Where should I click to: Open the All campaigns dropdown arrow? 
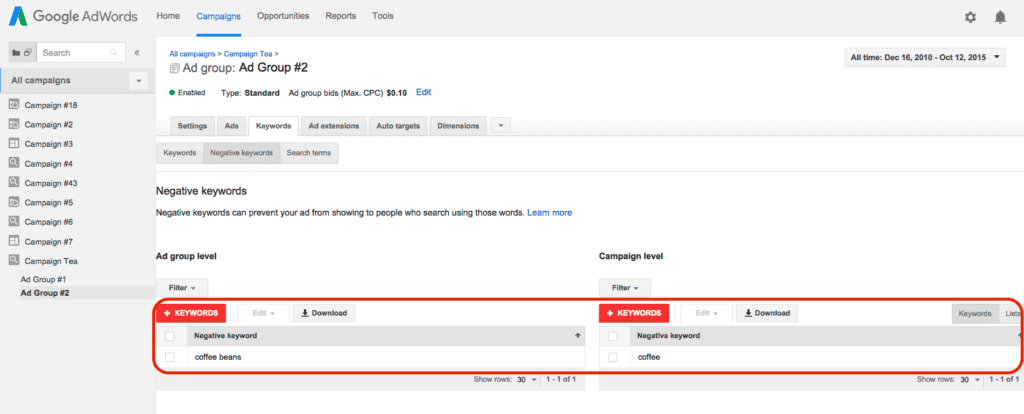(138, 81)
